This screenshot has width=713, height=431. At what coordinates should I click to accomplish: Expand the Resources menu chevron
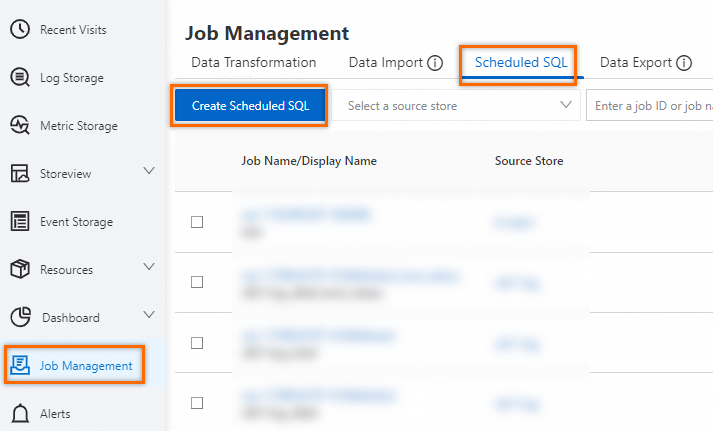click(x=149, y=266)
